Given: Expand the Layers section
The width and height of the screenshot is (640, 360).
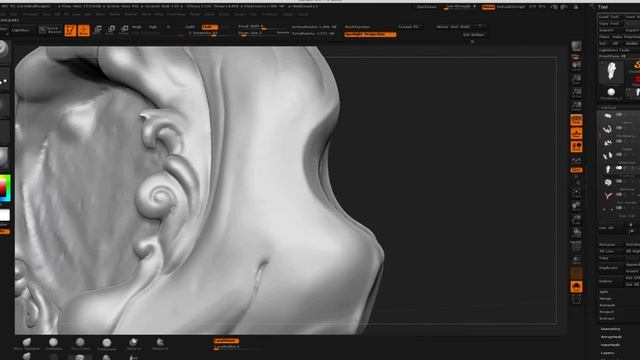Looking at the screenshot, I should [x=607, y=353].
